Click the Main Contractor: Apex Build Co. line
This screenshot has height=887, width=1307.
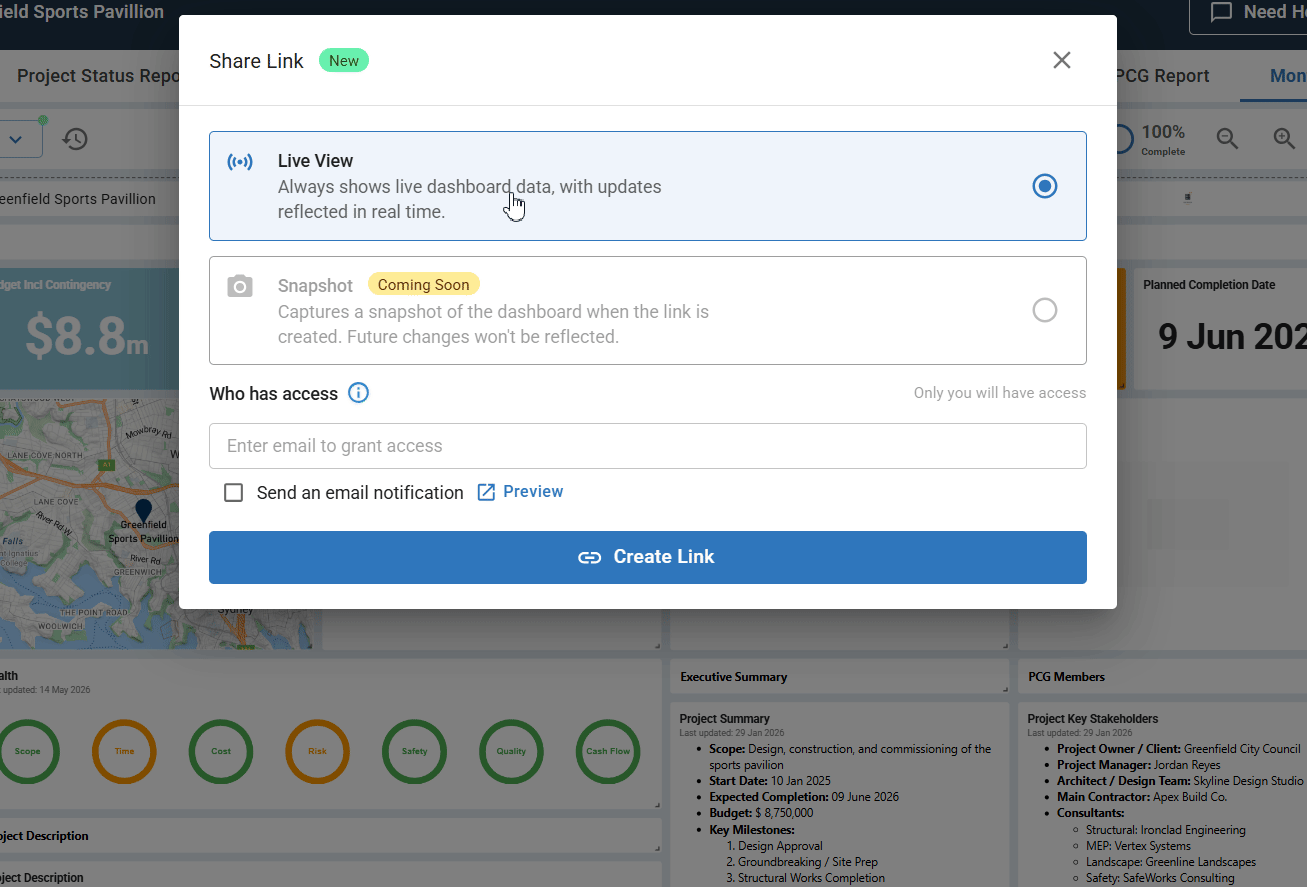1142,797
